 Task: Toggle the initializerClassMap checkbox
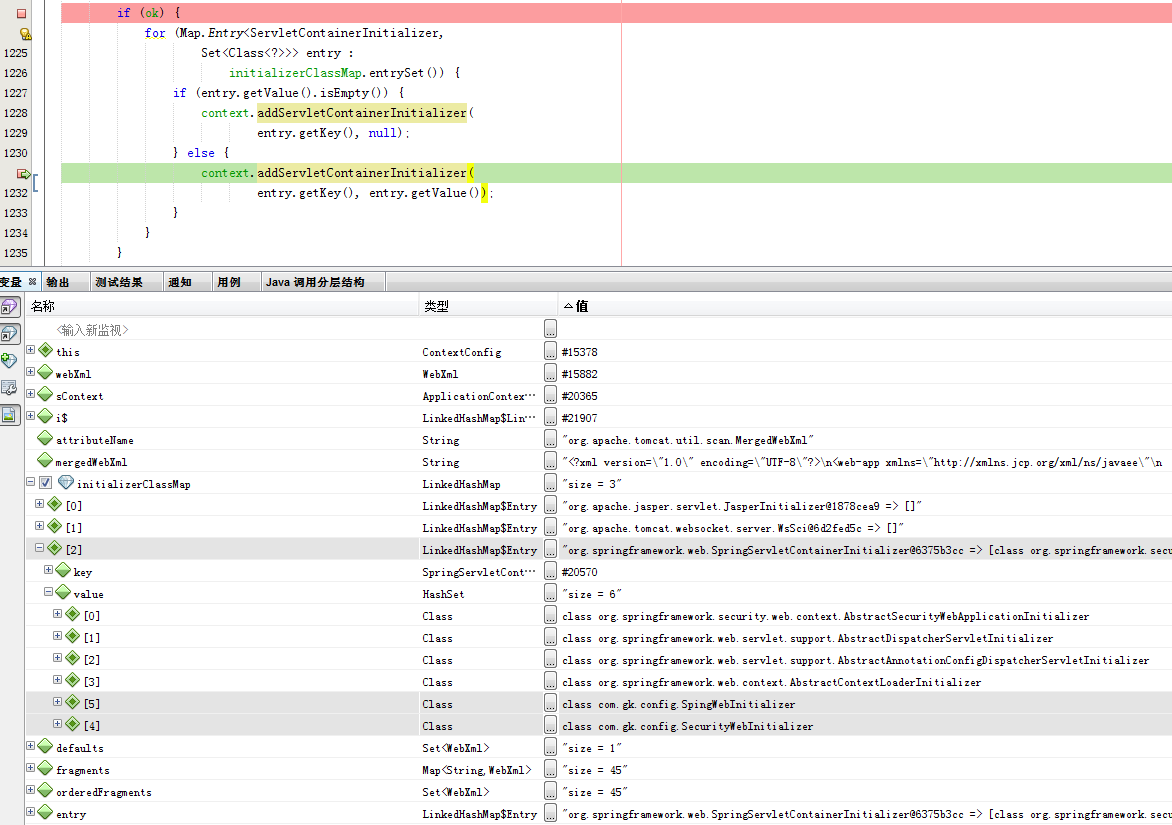[x=46, y=483]
